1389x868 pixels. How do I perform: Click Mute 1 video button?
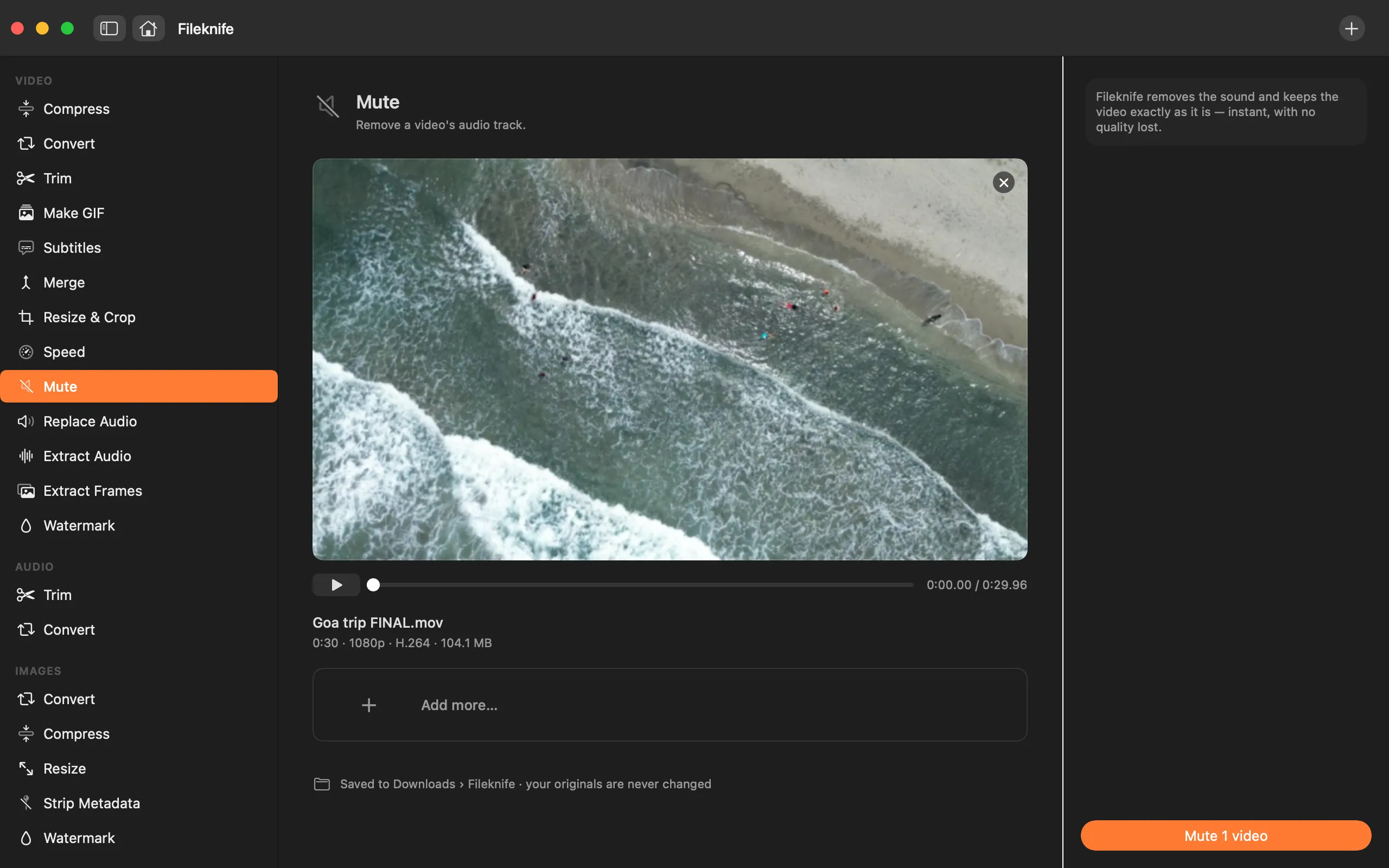1226,836
